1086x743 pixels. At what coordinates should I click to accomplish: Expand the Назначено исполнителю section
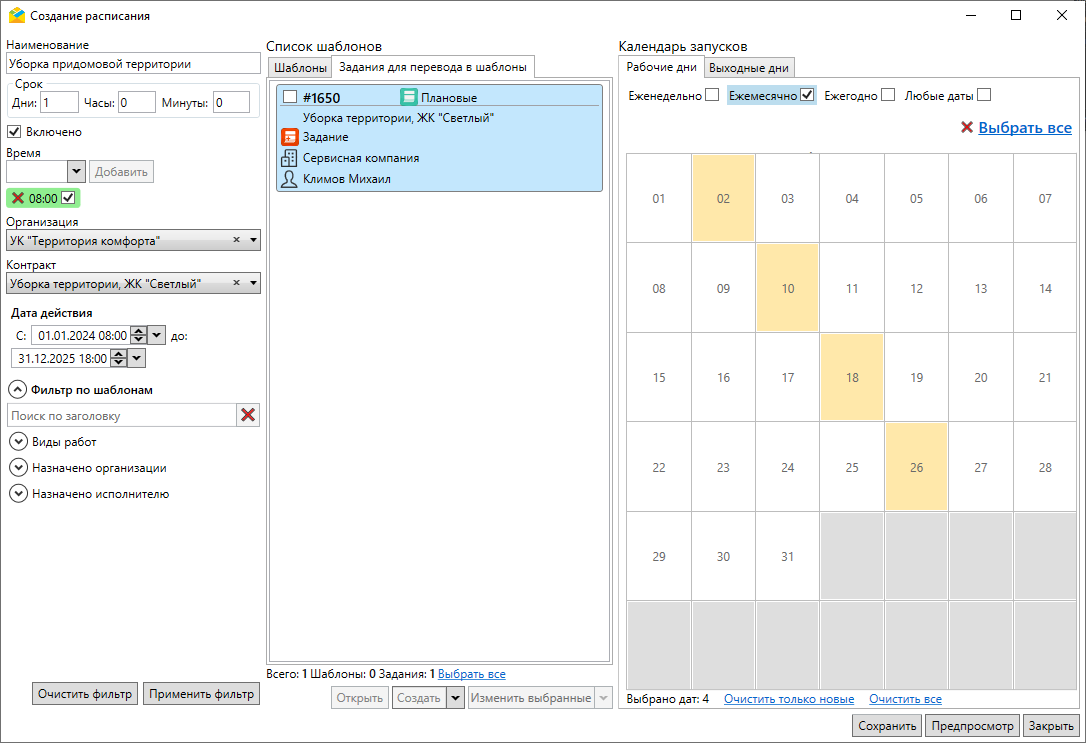tap(18, 493)
